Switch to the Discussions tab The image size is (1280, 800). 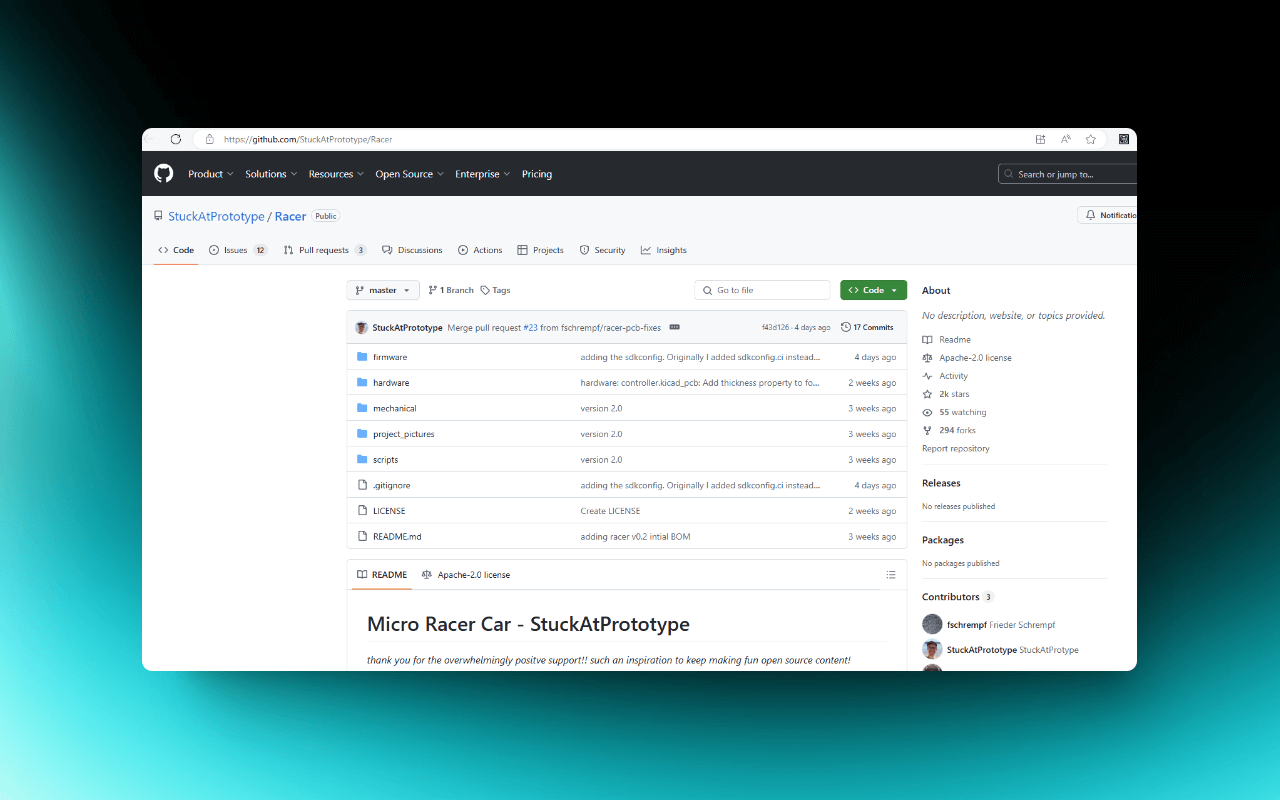pos(412,250)
